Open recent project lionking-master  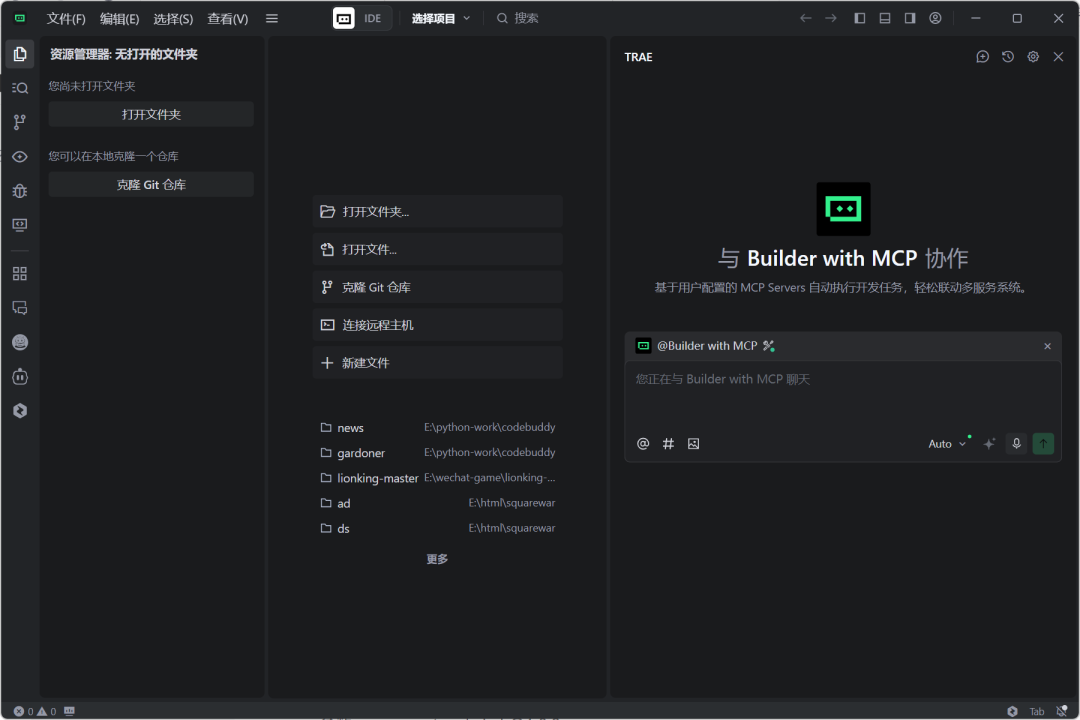[437, 478]
